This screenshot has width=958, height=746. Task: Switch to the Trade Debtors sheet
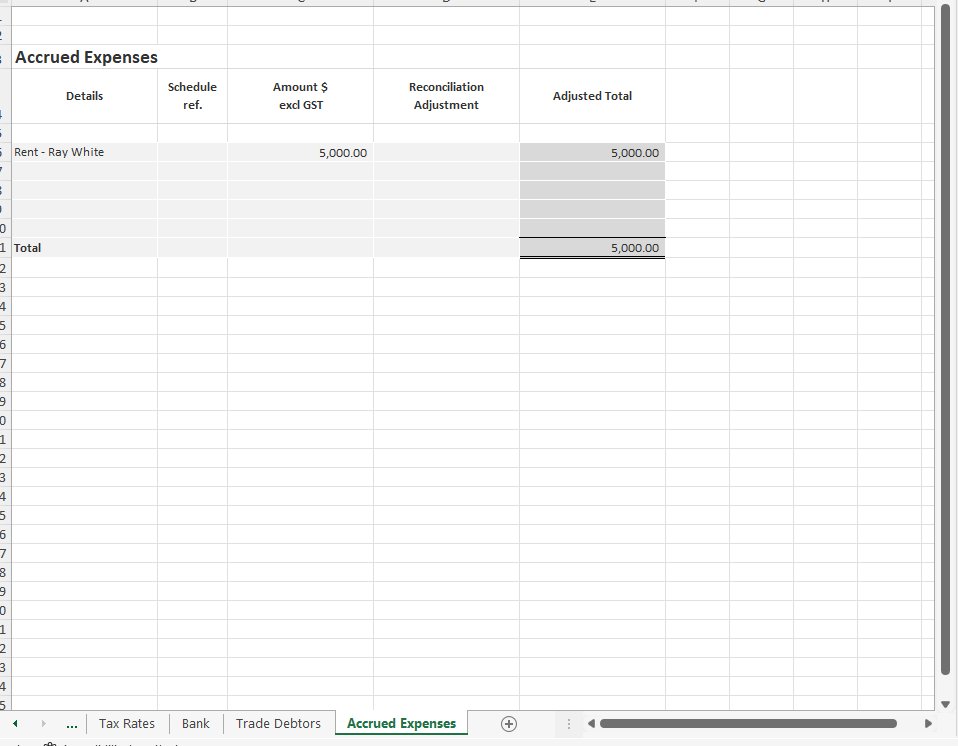278,723
